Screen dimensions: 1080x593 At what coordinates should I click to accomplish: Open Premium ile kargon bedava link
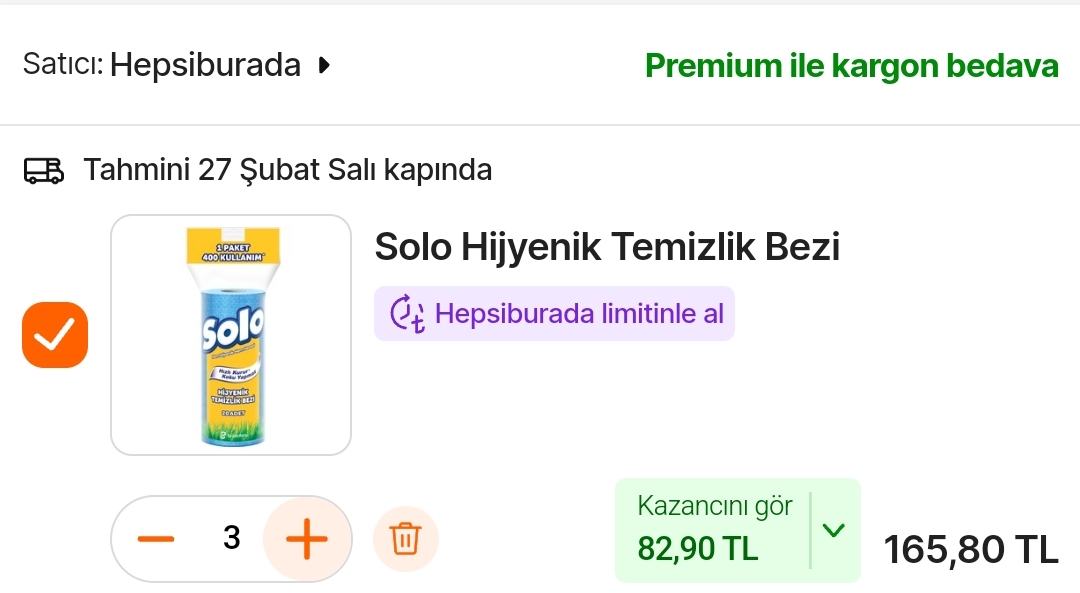(x=851, y=66)
